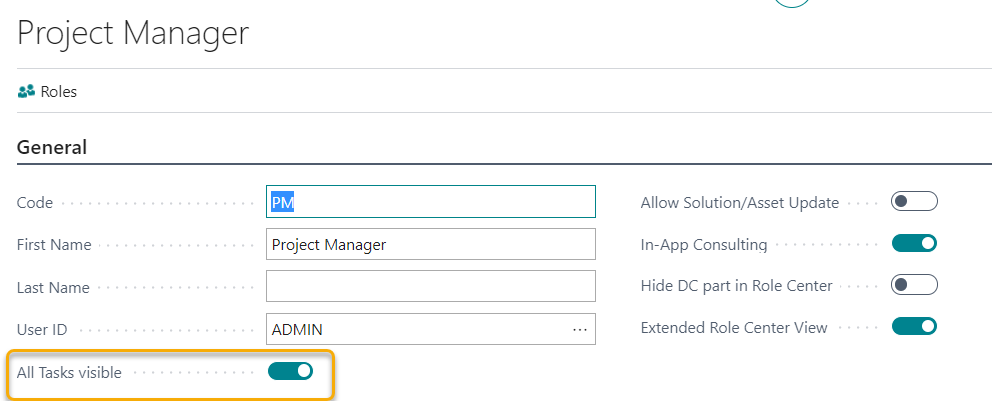This screenshot has height=401, width=992.
Task: Click the Allow Solution/Asset Update label
Action: [739, 203]
